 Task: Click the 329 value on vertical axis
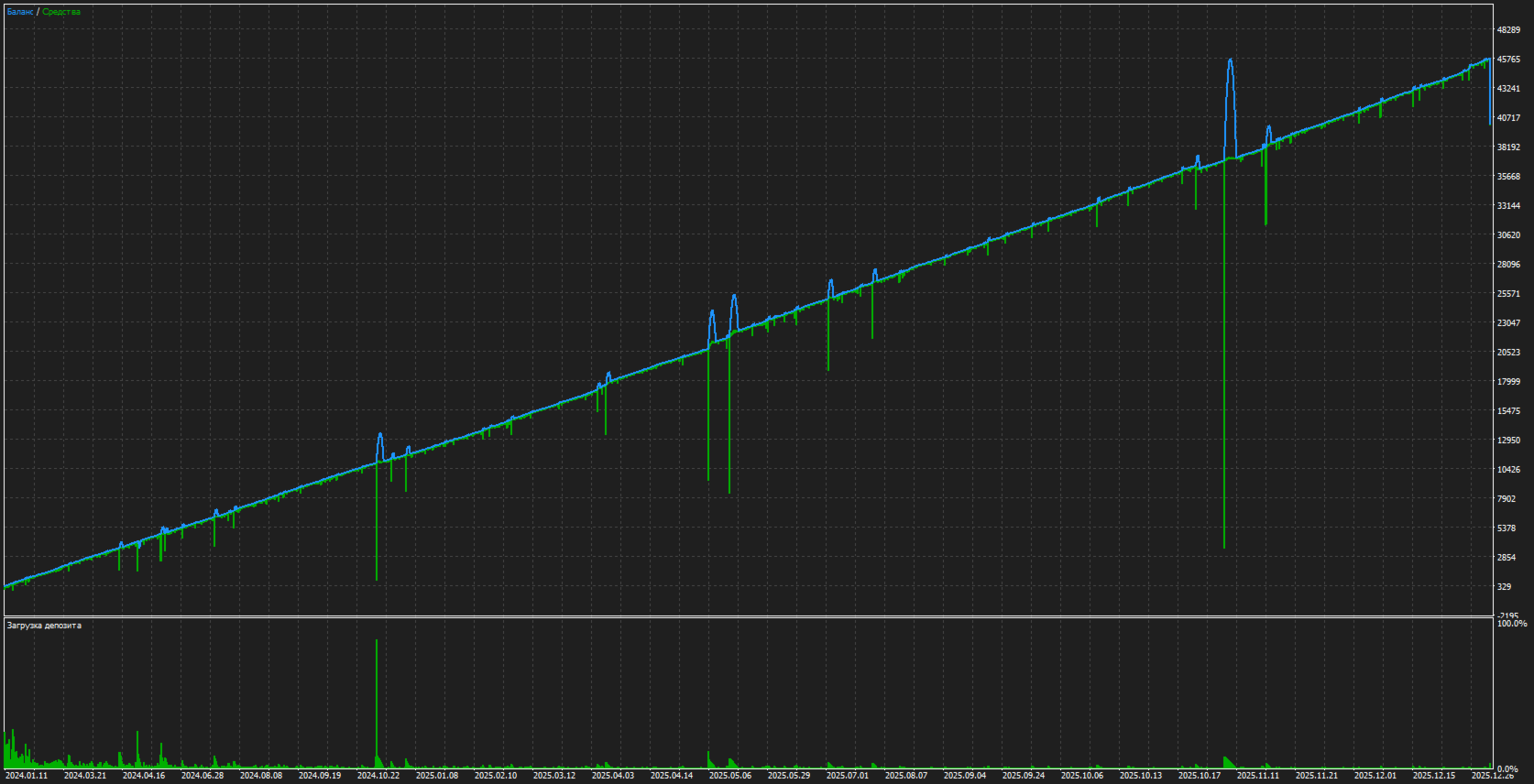click(x=1504, y=587)
